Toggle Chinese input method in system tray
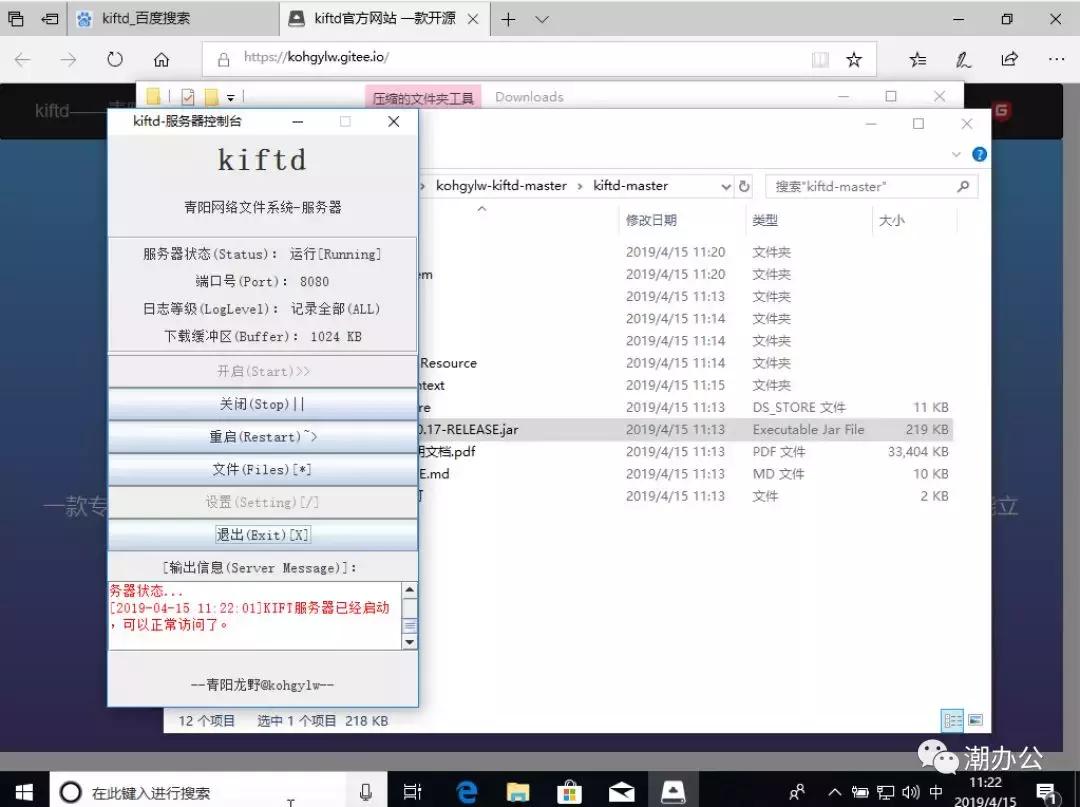The height and width of the screenshot is (807, 1080). (934, 791)
